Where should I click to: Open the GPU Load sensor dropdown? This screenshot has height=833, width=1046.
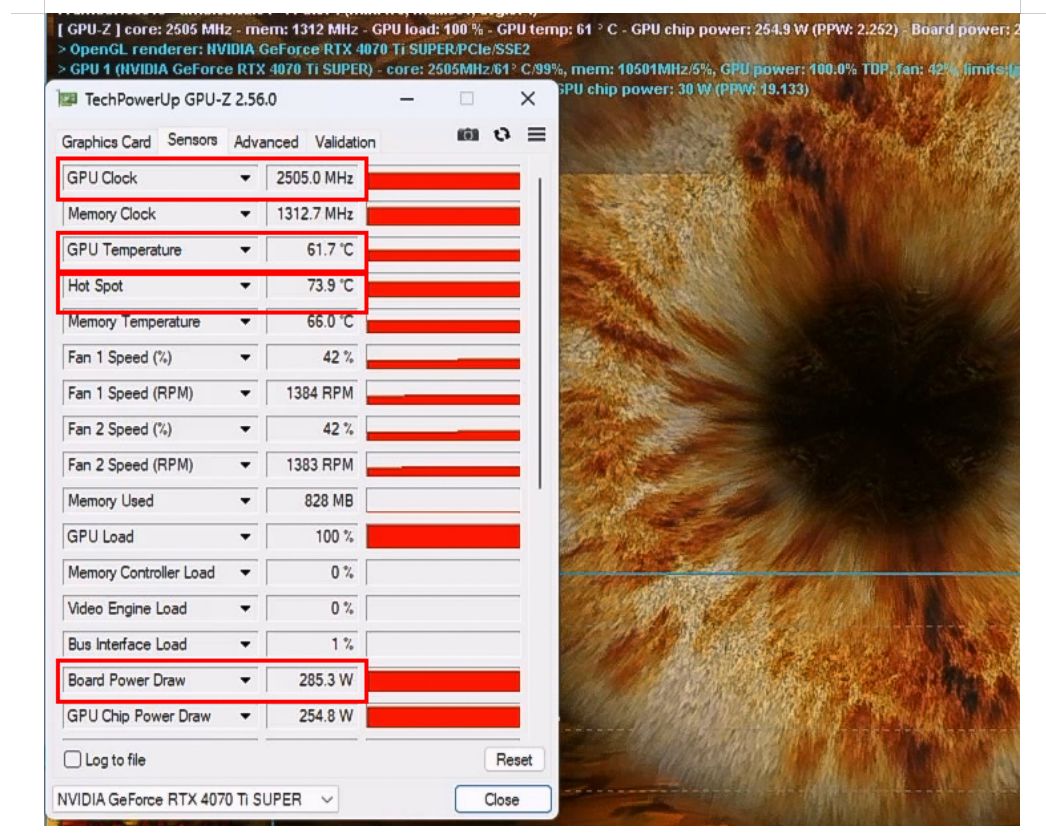[245, 537]
